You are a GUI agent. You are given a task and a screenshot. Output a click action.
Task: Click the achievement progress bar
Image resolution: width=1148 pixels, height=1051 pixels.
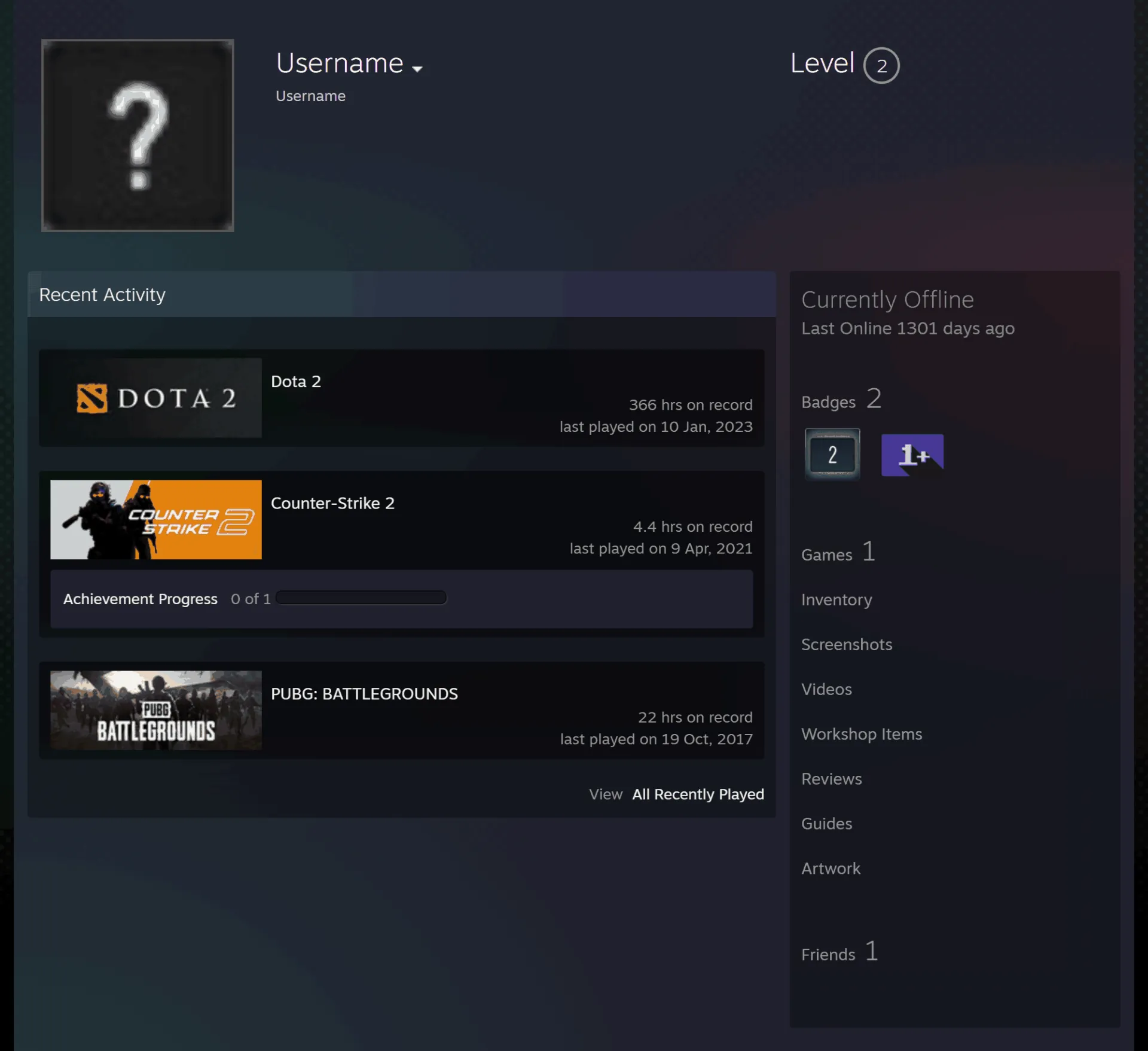pos(361,598)
